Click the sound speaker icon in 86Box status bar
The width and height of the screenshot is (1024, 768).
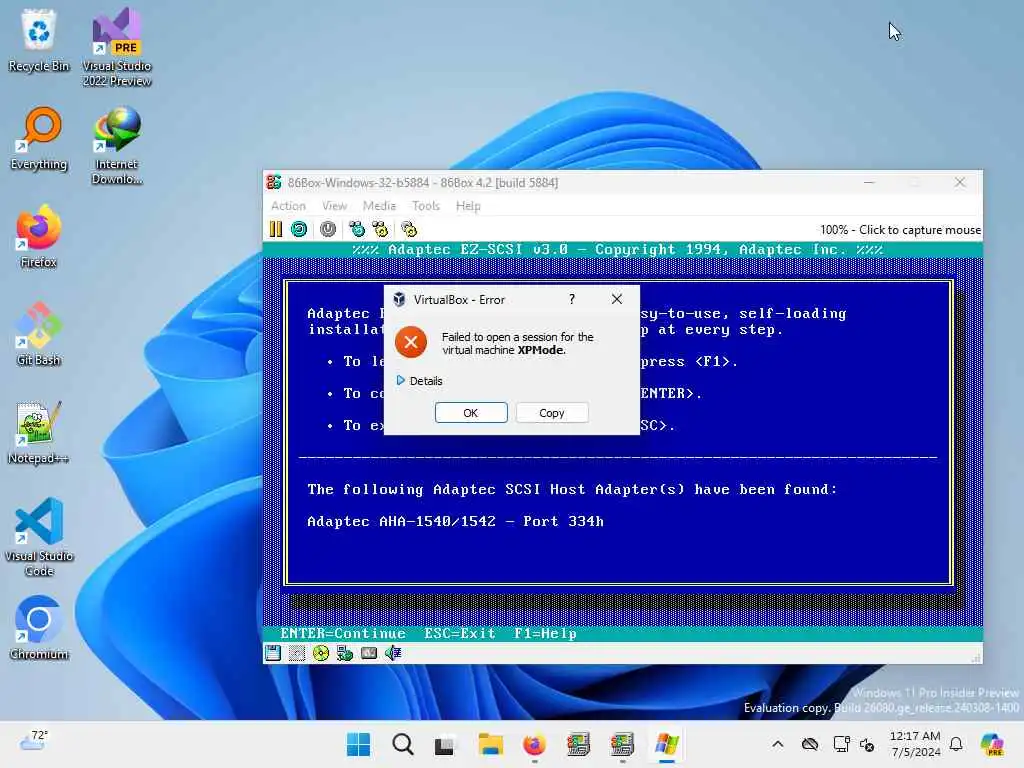coord(393,653)
